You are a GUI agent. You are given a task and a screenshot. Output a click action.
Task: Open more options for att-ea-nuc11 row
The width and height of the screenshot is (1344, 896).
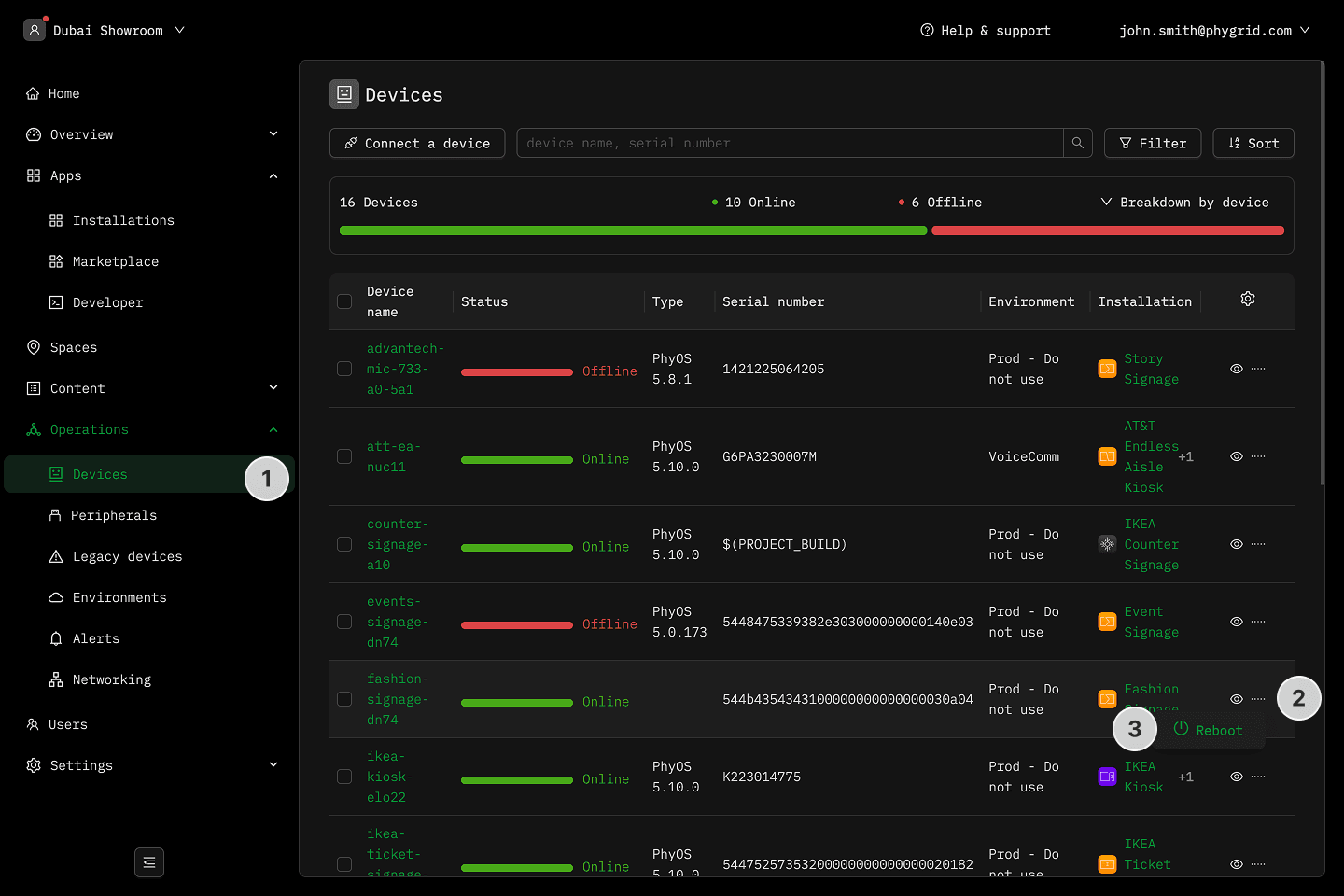[x=1258, y=456]
